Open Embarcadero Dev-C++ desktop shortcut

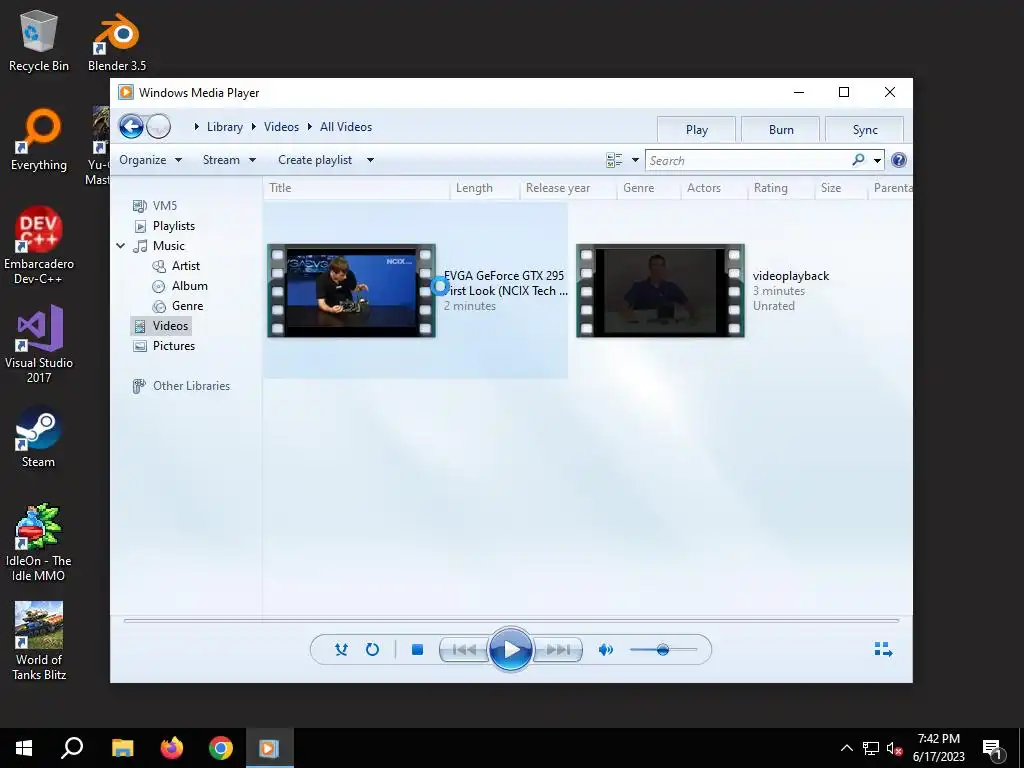click(x=39, y=246)
